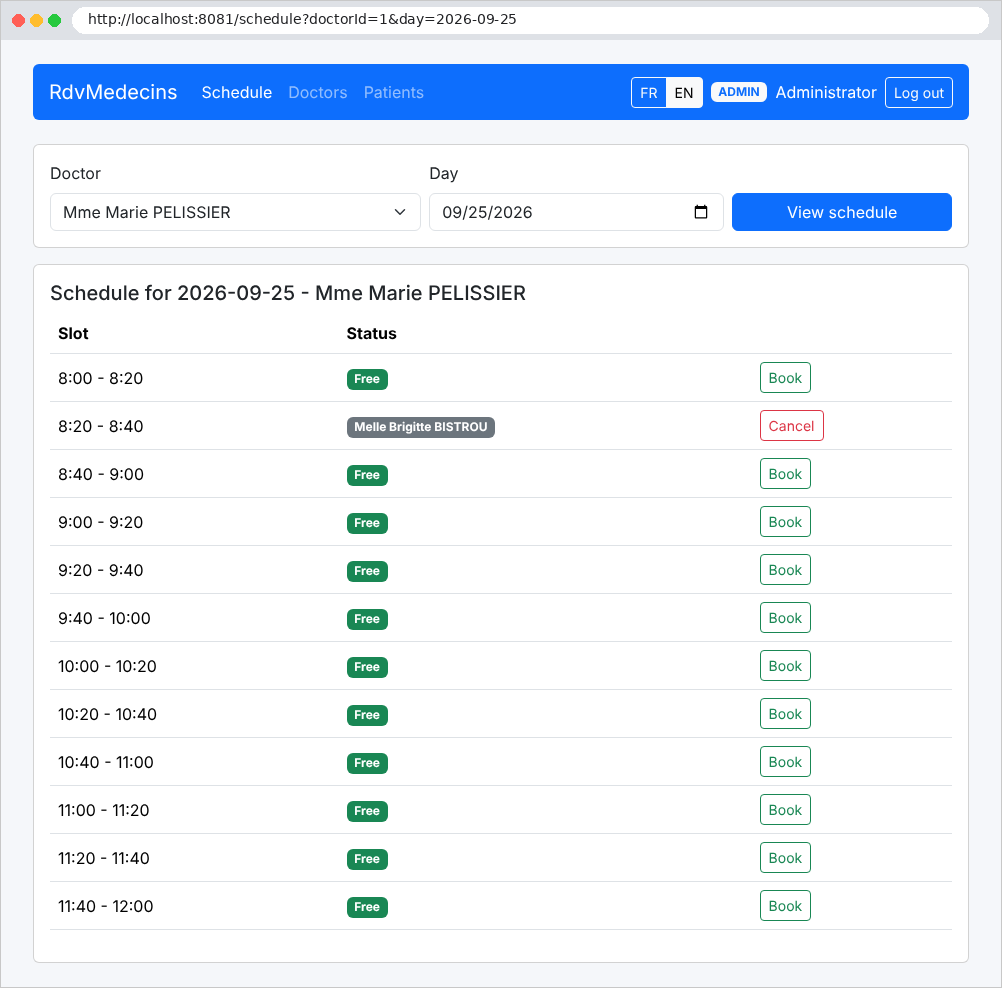
Task: Click the Free badge for 10:00 - 10:20
Action: coord(367,667)
